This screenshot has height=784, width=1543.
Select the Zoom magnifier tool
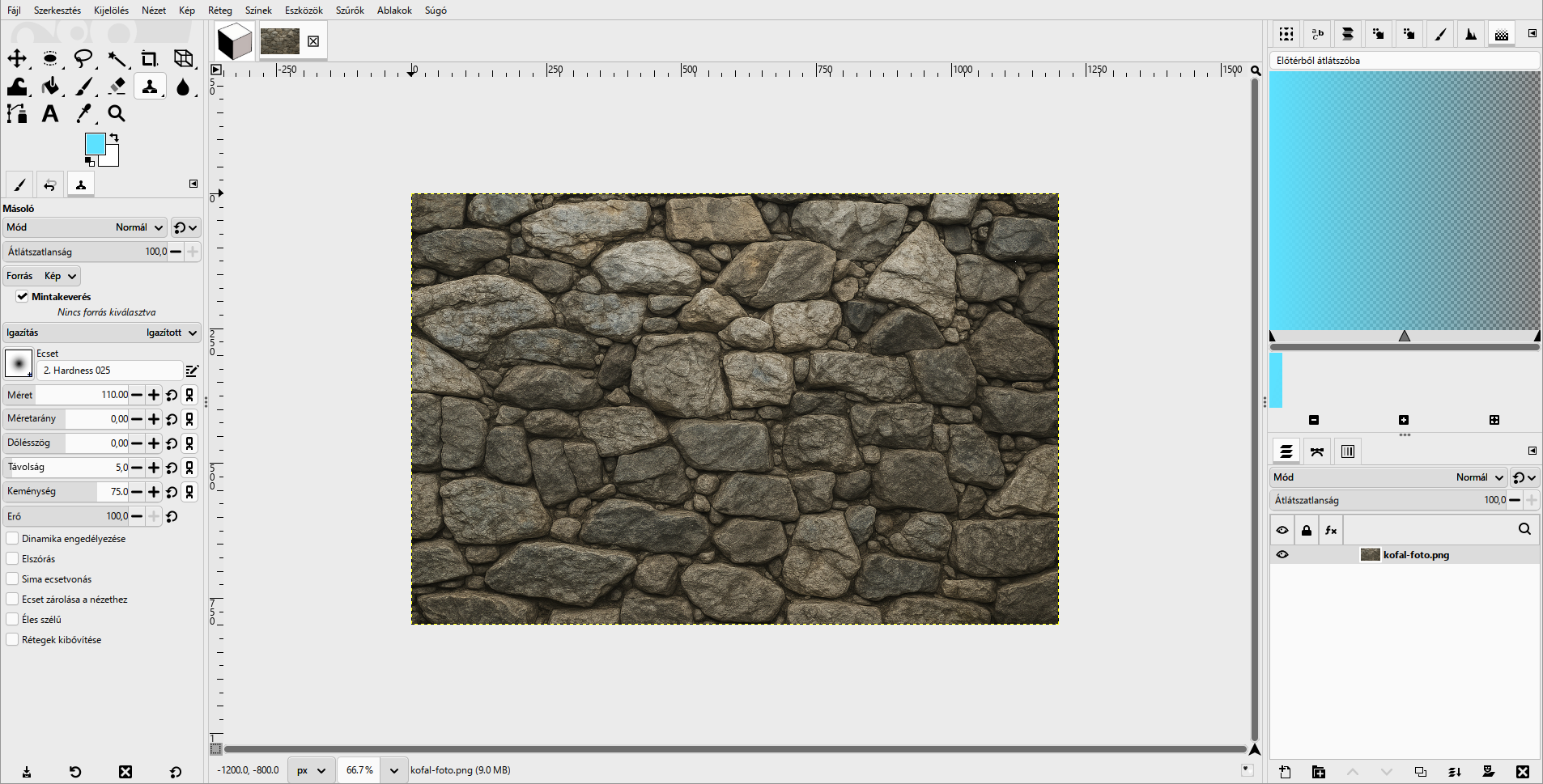click(x=117, y=113)
